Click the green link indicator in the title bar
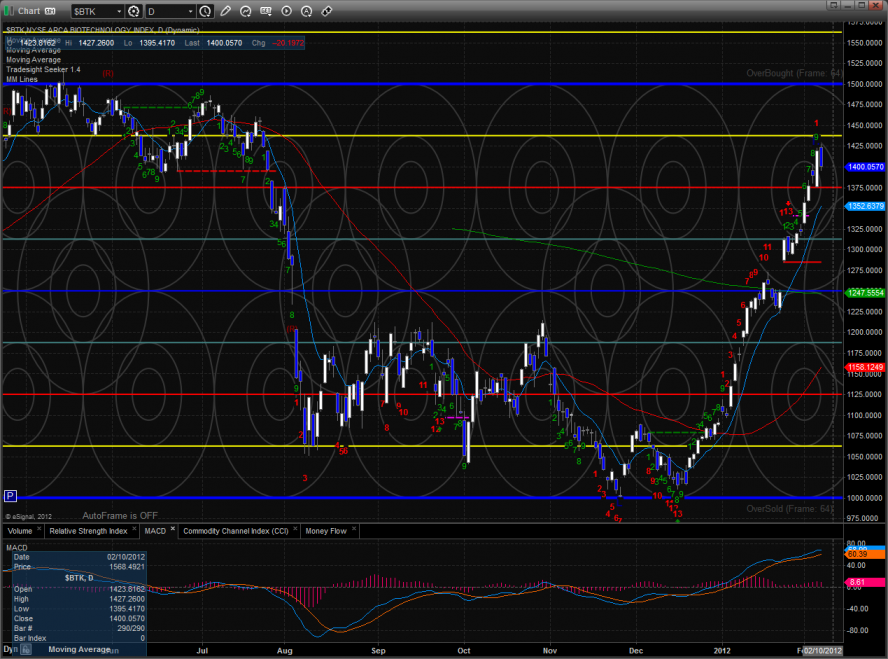Image resolution: width=888 pixels, height=659 pixels. coord(8,11)
